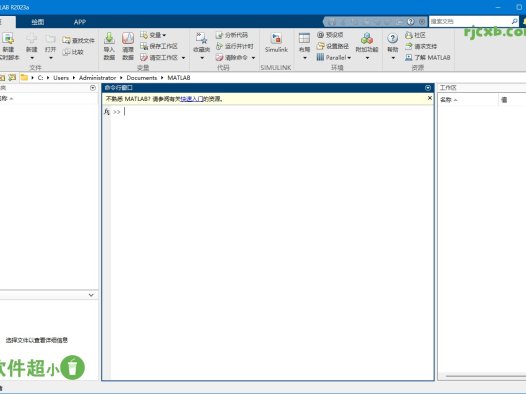526x394 pixels.
Task: Click the 布局 (Layout) grid icon
Action: [x=304, y=38]
